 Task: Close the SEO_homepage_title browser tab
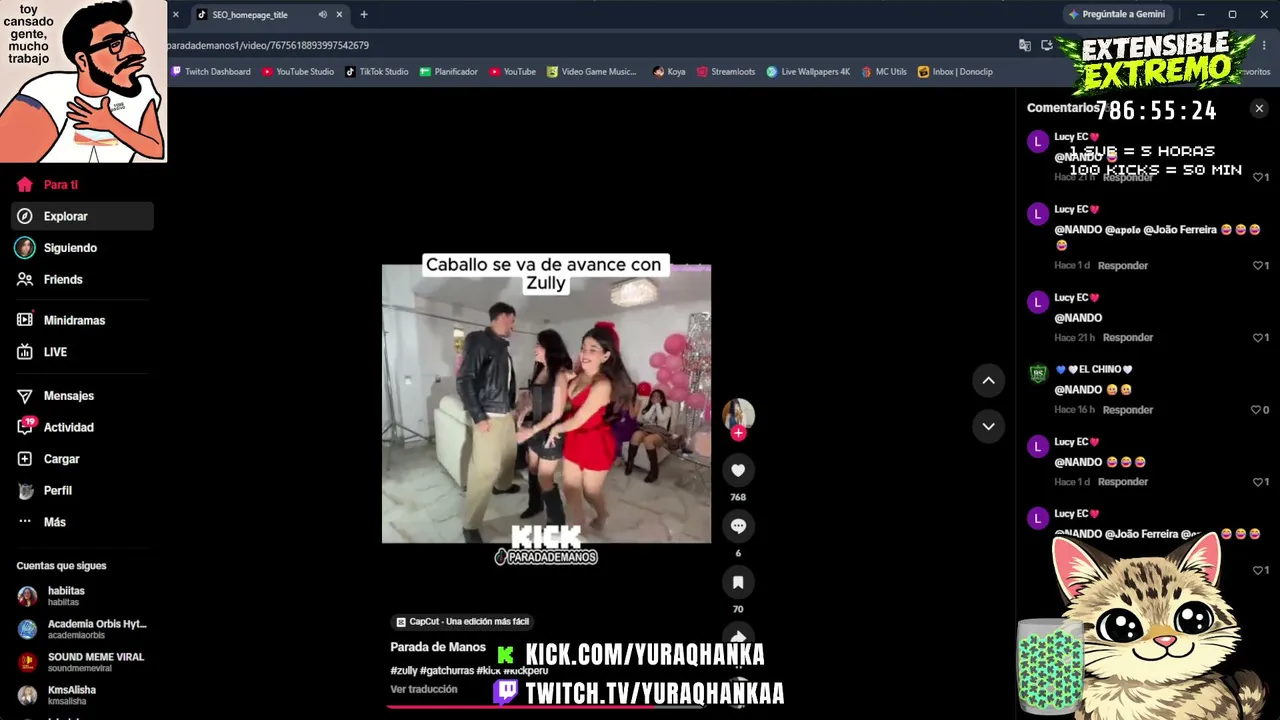339,15
